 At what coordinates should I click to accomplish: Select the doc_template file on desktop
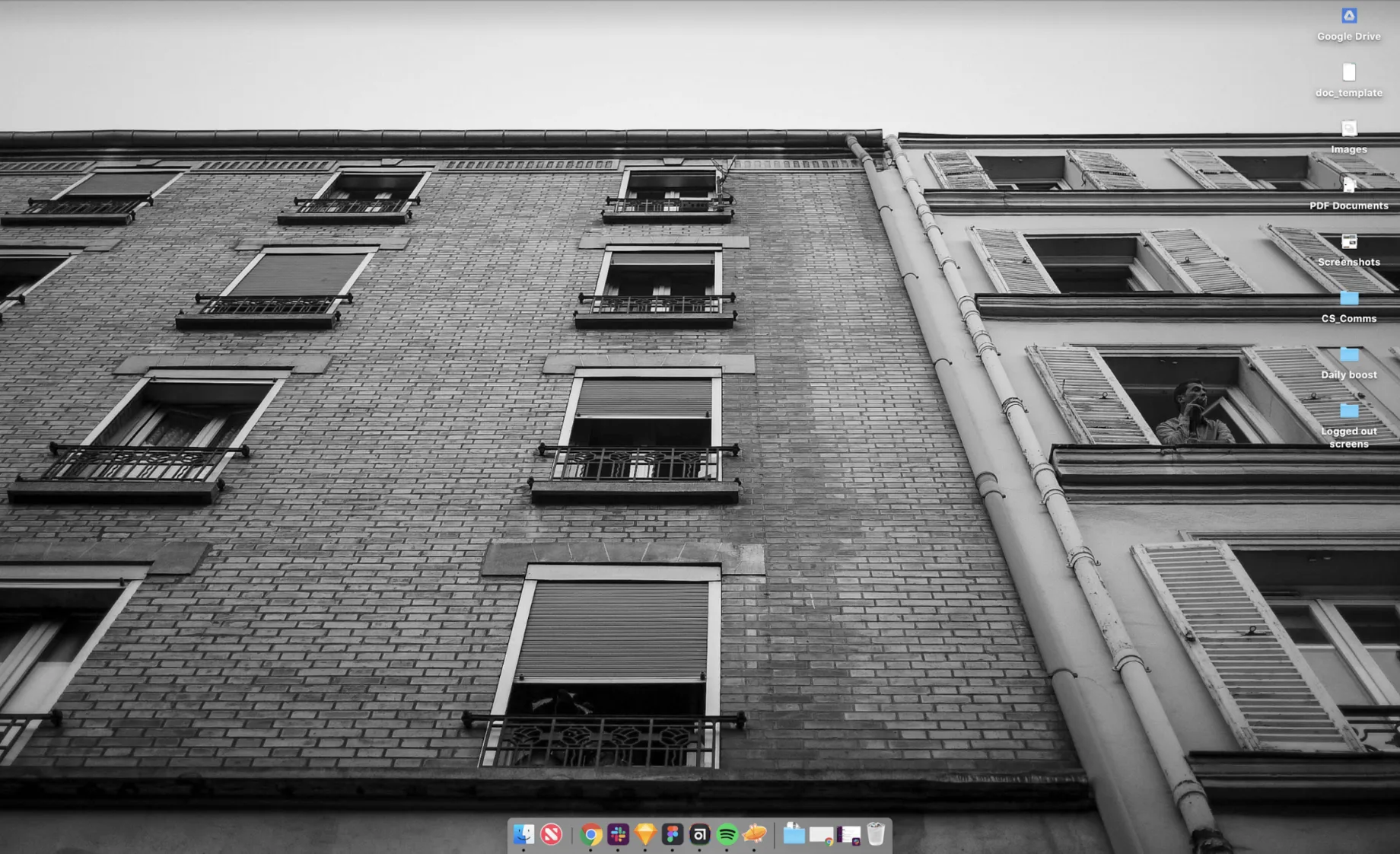(x=1349, y=72)
